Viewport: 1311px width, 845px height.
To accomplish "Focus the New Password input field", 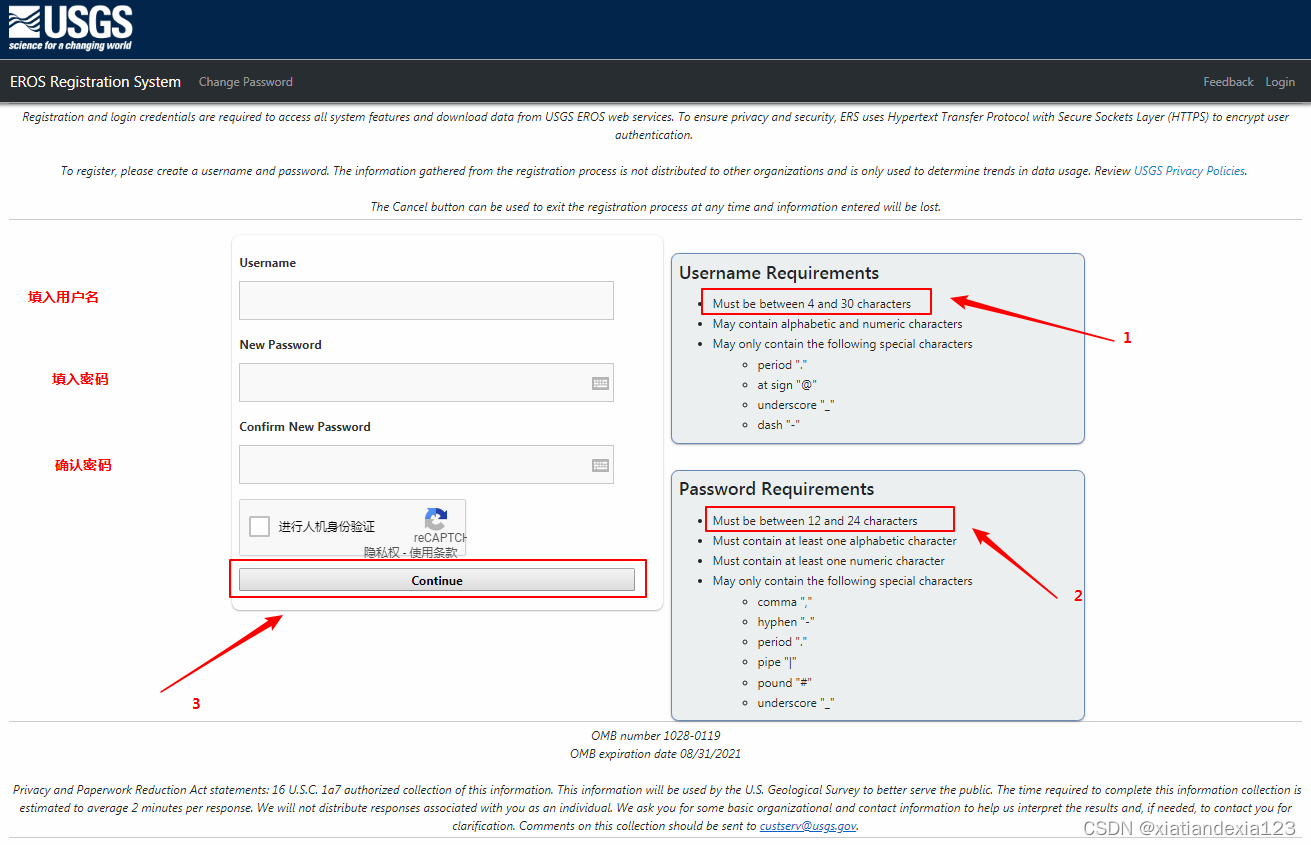I will coord(426,382).
